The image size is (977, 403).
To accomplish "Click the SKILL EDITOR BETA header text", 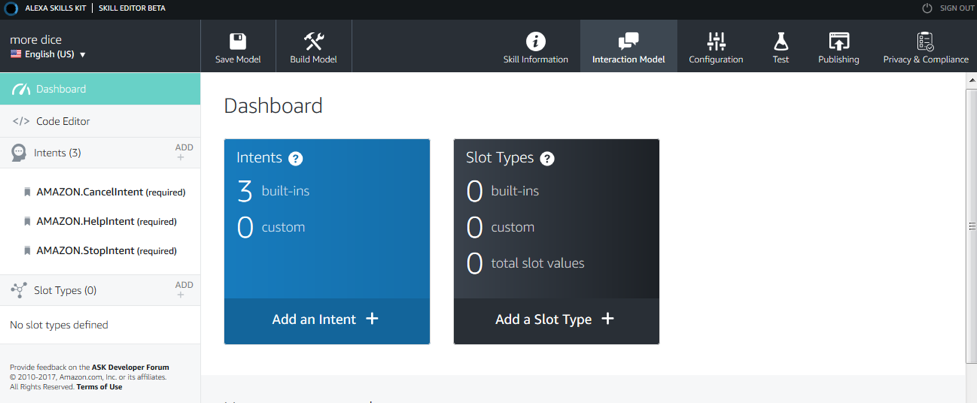I will pos(132,8).
